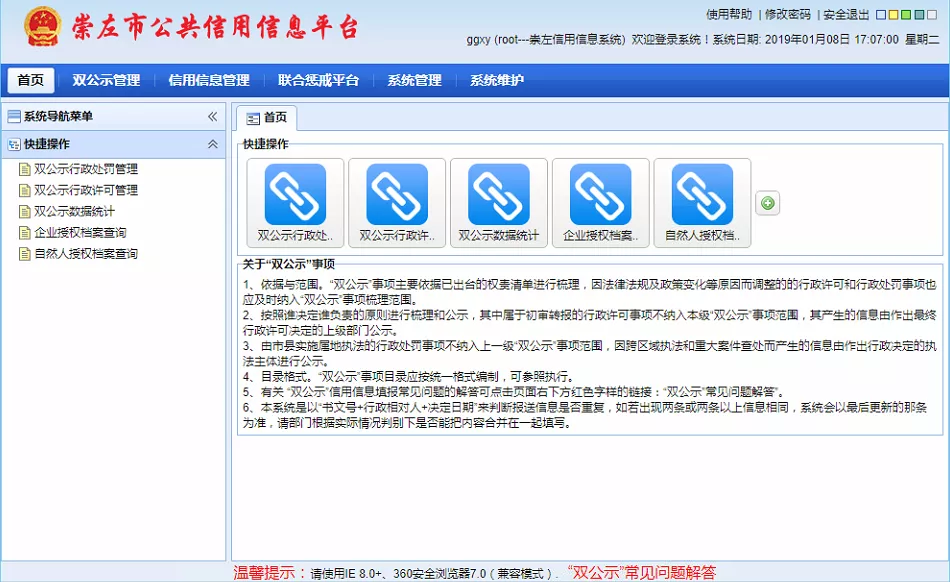Click the 快捷操作 section icon in sidebar
This screenshot has width=950, height=582.
coord(13,144)
